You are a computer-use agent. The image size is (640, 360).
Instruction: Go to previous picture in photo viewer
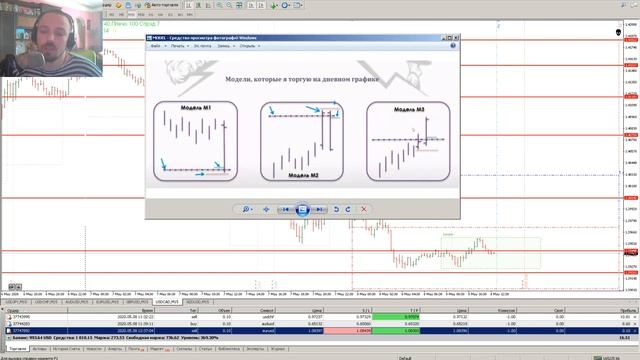pos(285,209)
